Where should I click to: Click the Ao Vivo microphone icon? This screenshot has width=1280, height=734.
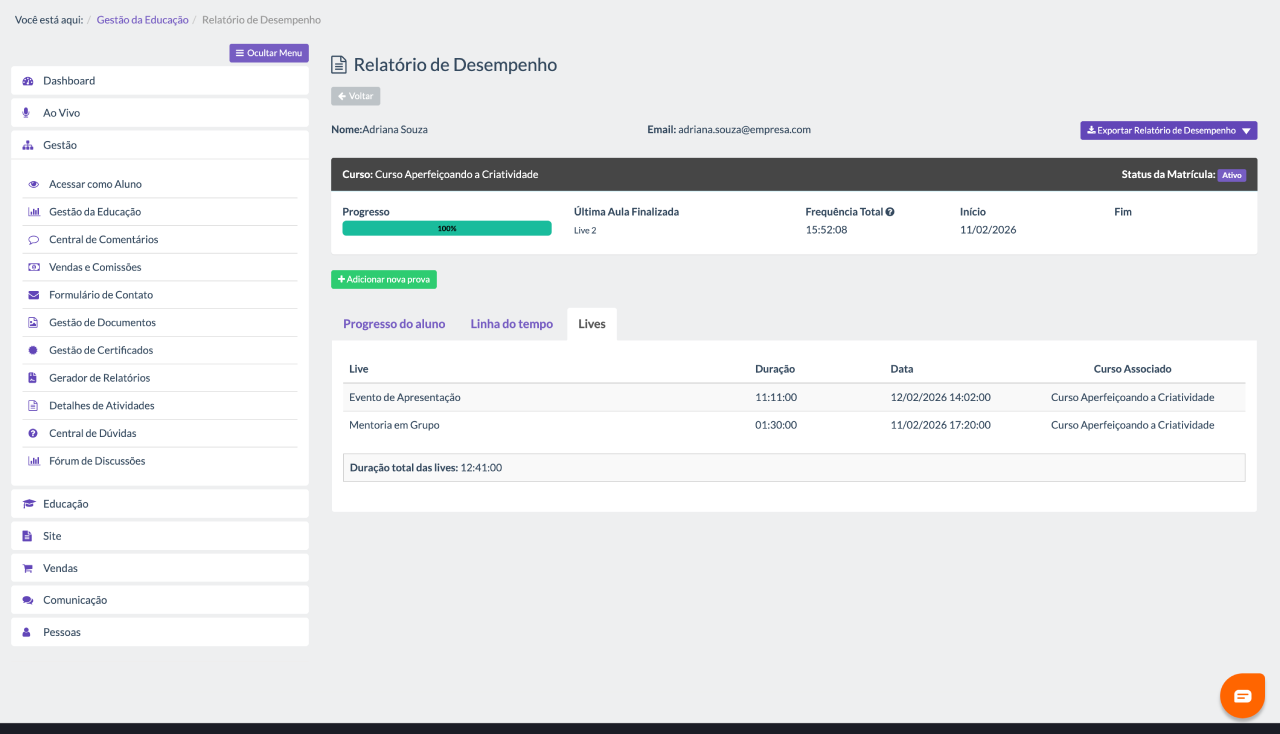pos(28,113)
